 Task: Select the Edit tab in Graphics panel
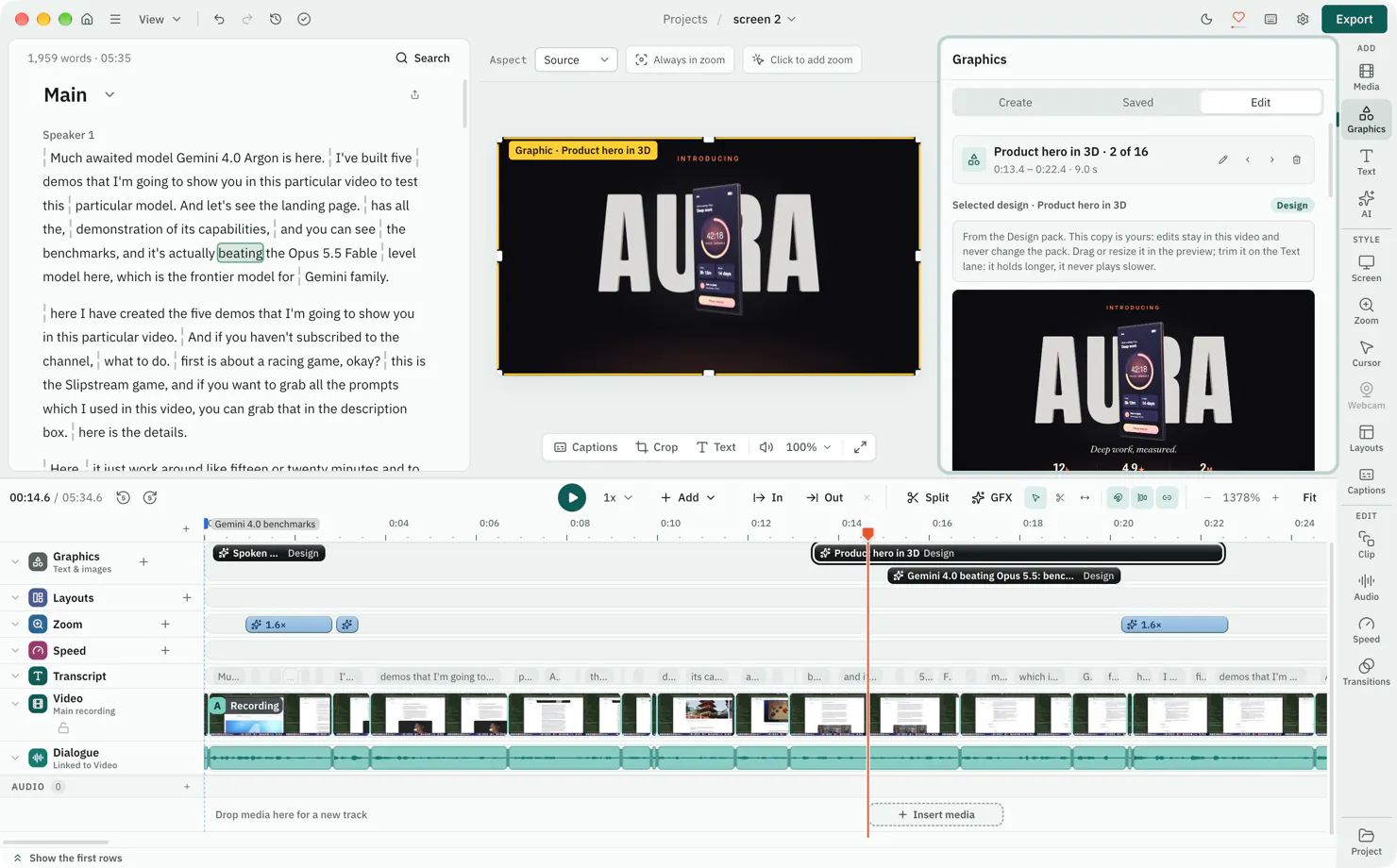pyautogui.click(x=1260, y=102)
